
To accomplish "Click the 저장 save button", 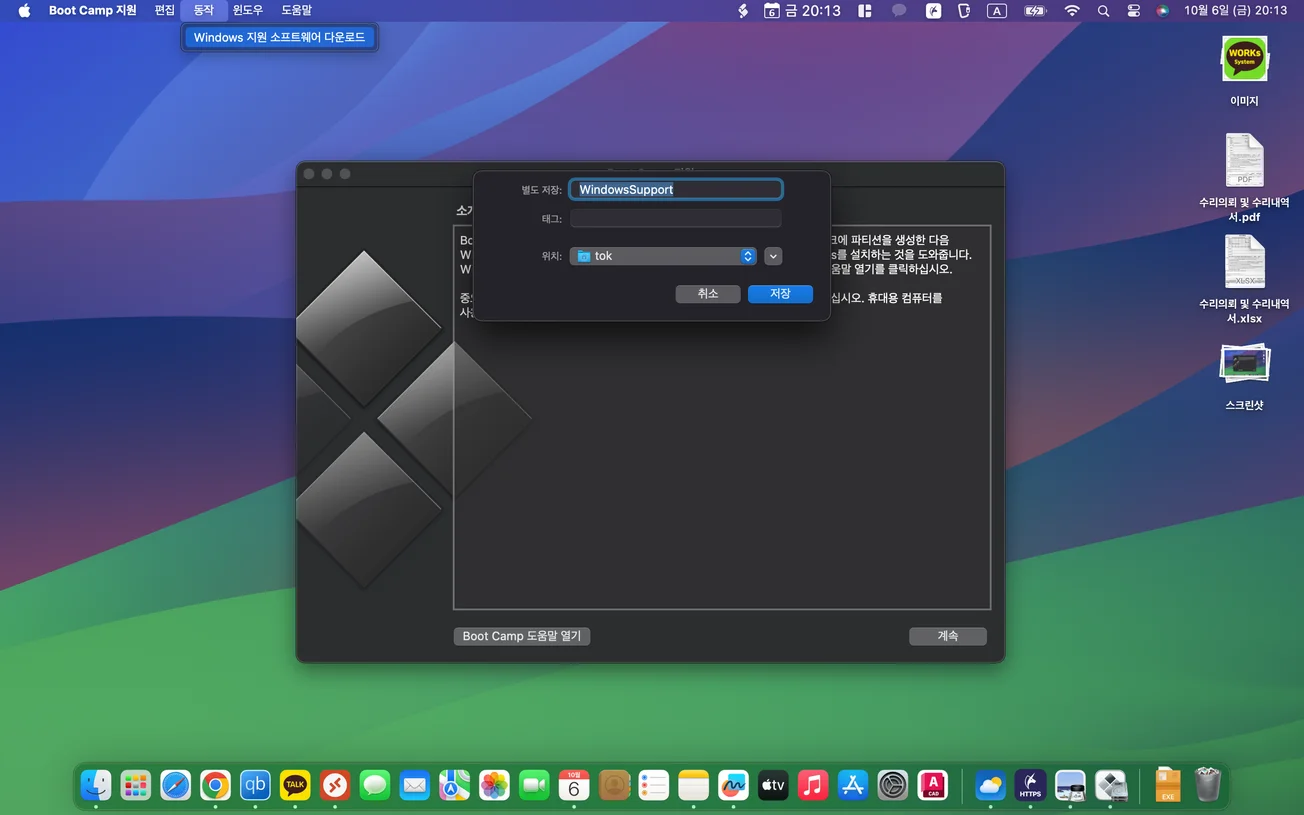I will click(780, 294).
